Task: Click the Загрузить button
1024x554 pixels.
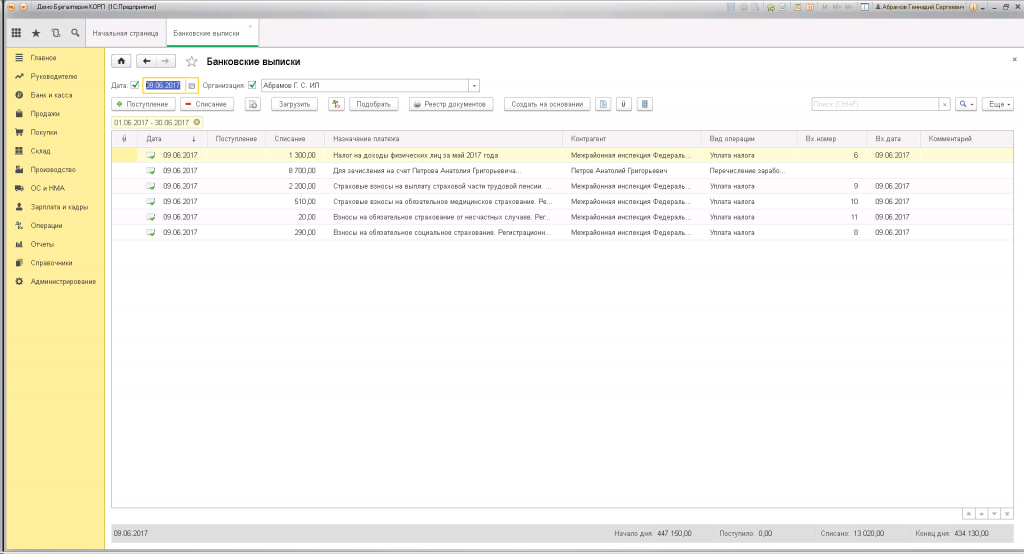Action: (x=295, y=104)
